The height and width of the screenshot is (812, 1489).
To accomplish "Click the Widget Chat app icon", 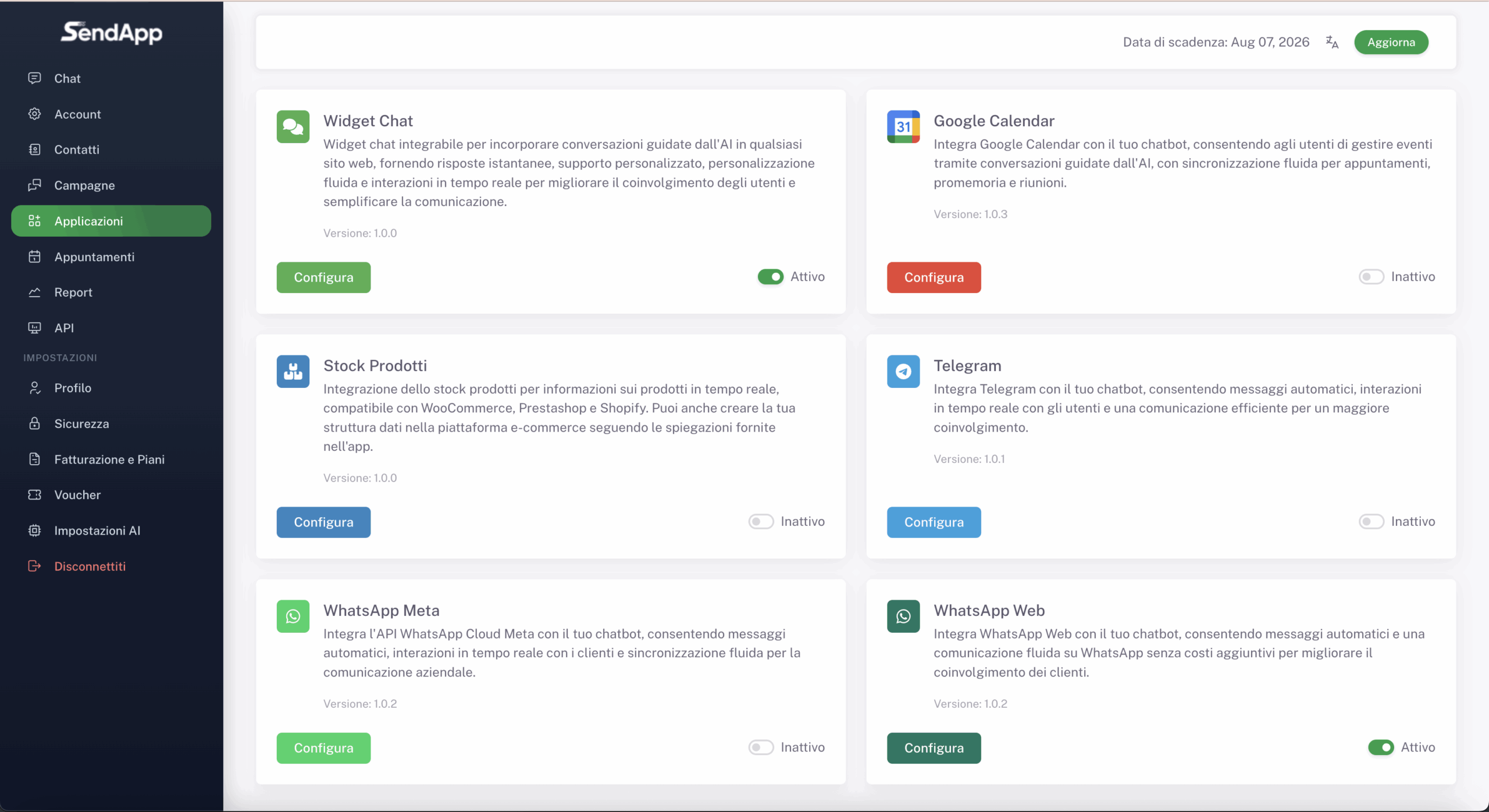I will tap(293, 126).
